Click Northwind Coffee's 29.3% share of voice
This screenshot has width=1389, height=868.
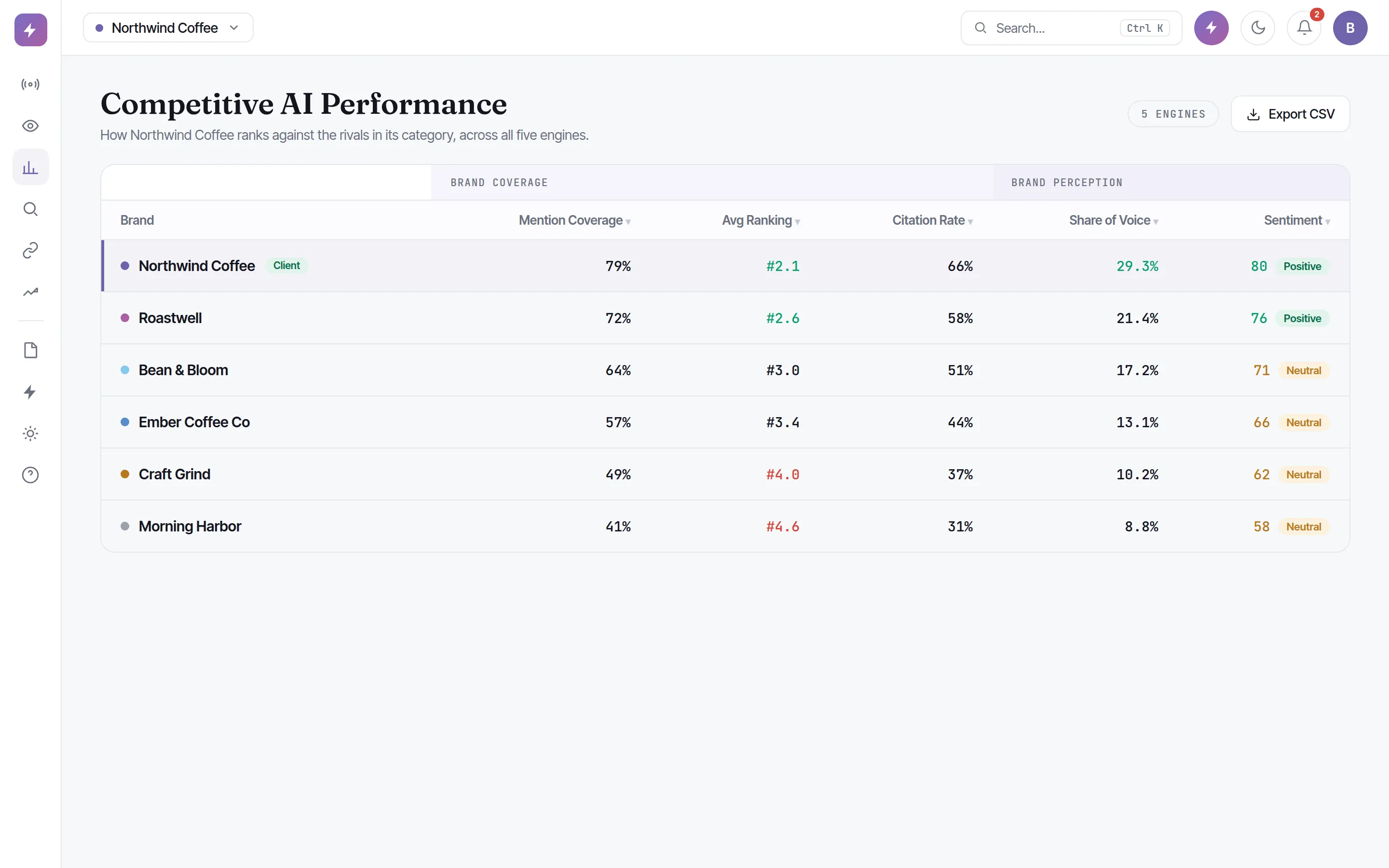[1137, 266]
